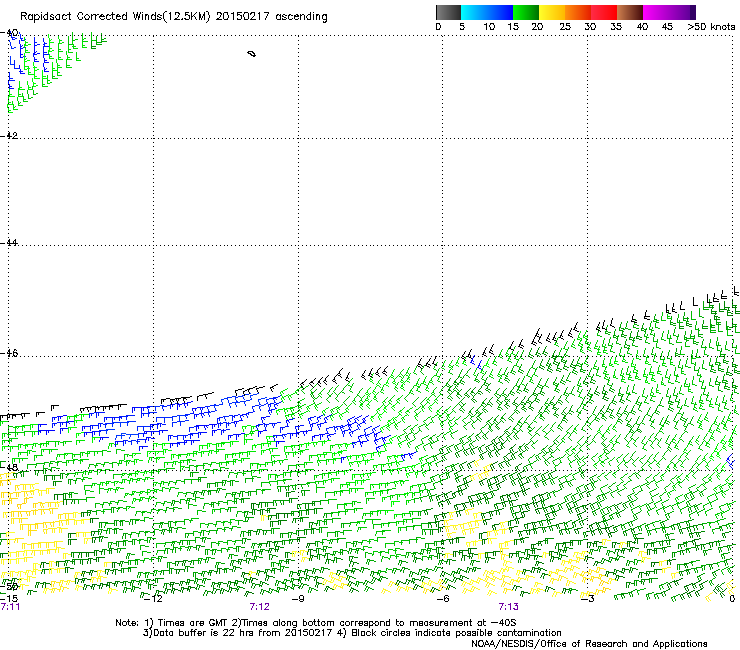The width and height of the screenshot is (740, 650).
Task: Click the 'NOAA/NESDIS/Office of Research and Applications' credit
Action: (x=589, y=644)
